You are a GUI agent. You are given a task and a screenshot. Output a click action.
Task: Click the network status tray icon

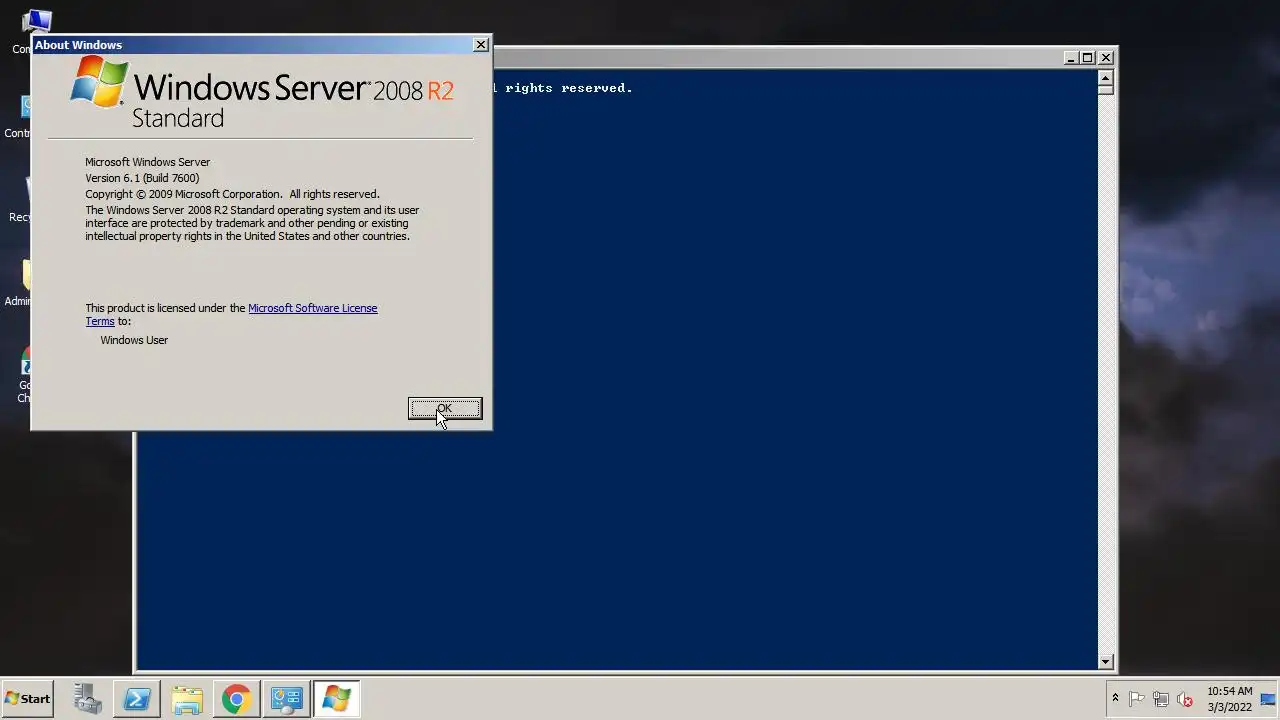(1161, 699)
